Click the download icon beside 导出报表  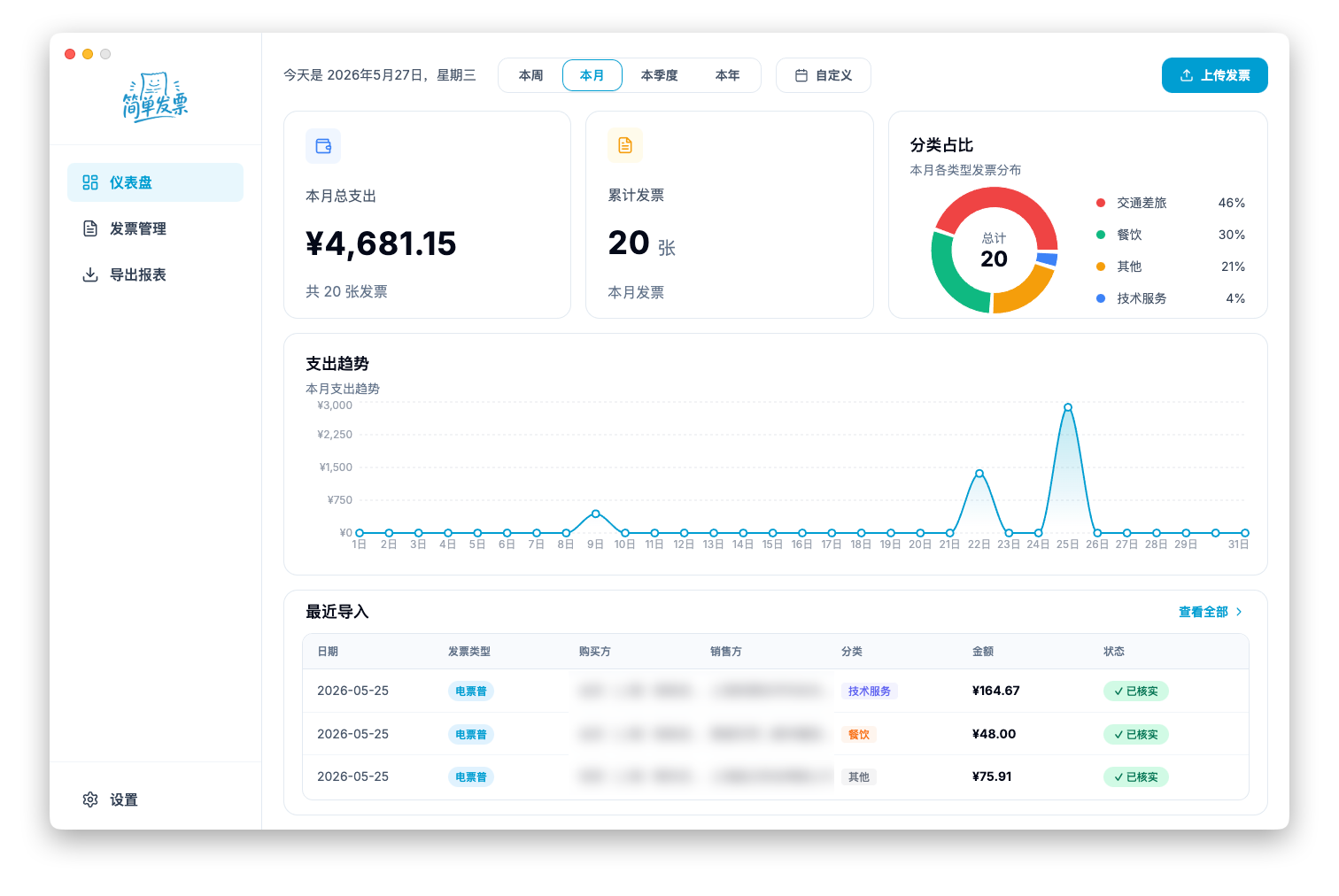click(x=90, y=274)
